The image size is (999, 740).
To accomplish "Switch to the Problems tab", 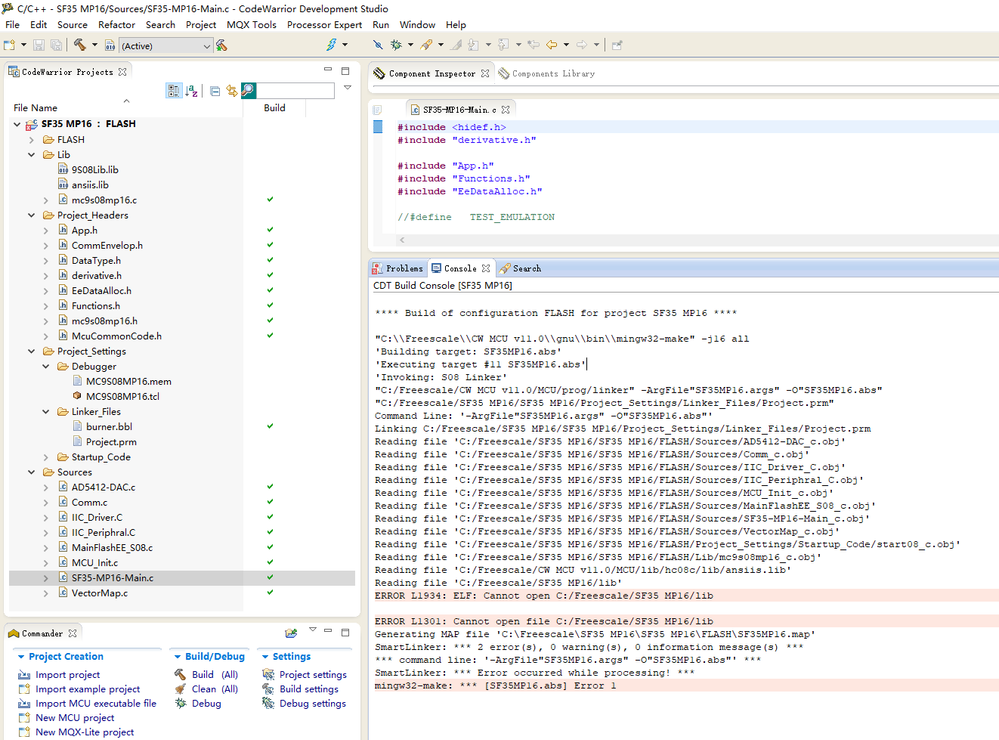I will tap(398, 268).
